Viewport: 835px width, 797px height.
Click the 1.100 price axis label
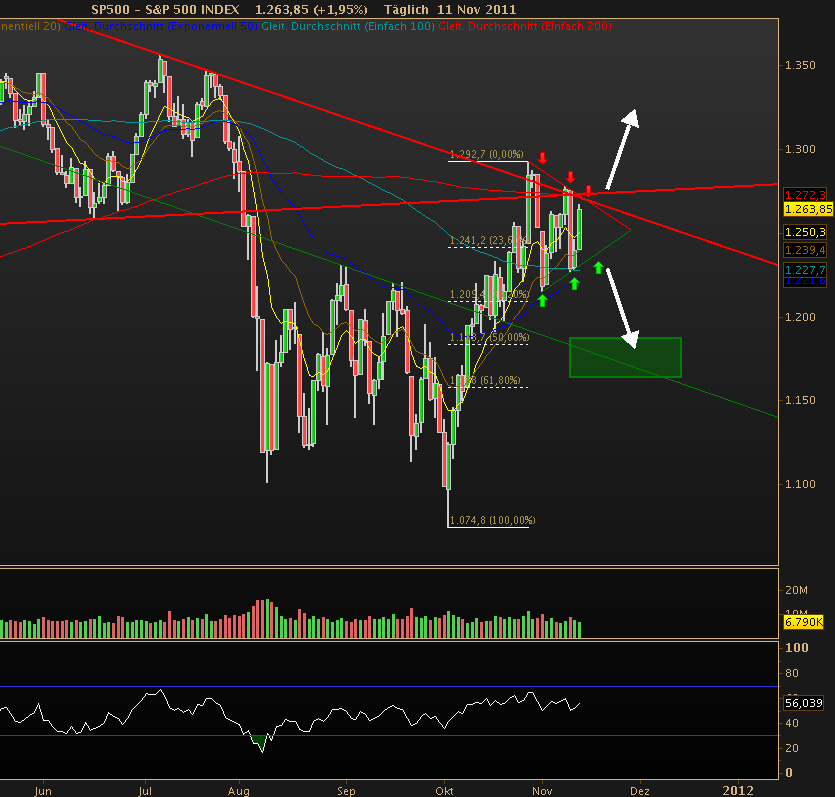(800, 484)
